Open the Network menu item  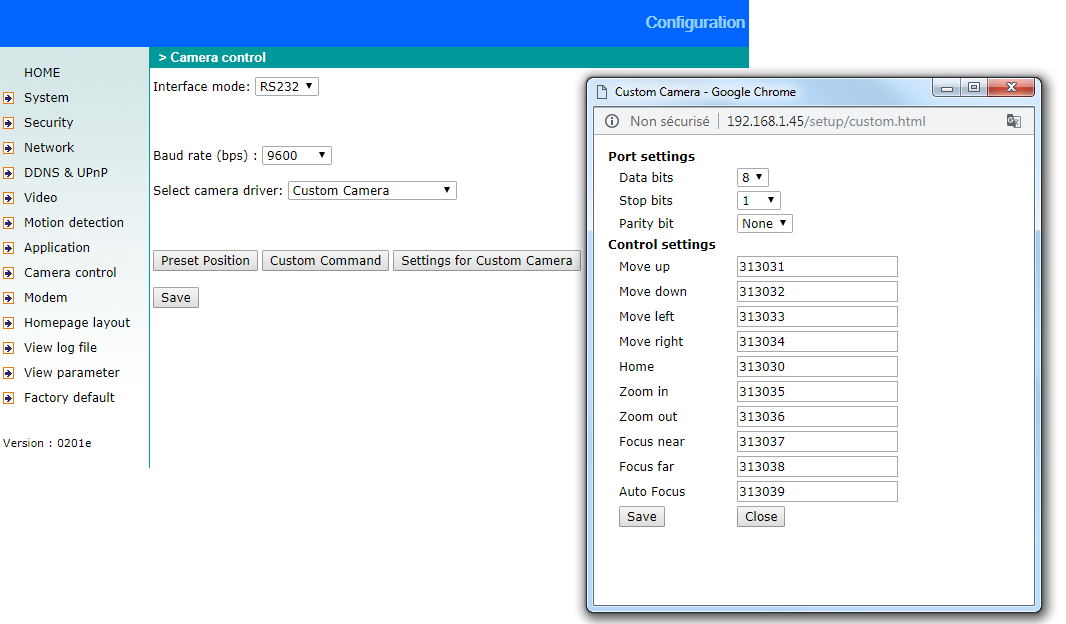click(x=49, y=148)
